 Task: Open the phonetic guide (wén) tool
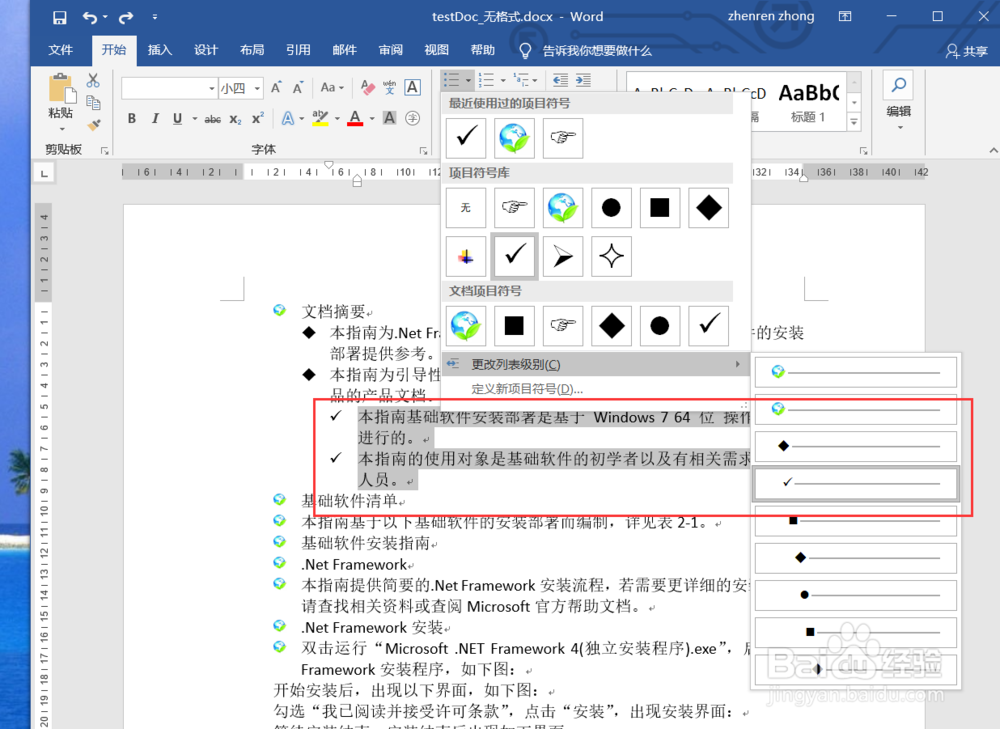[x=390, y=87]
